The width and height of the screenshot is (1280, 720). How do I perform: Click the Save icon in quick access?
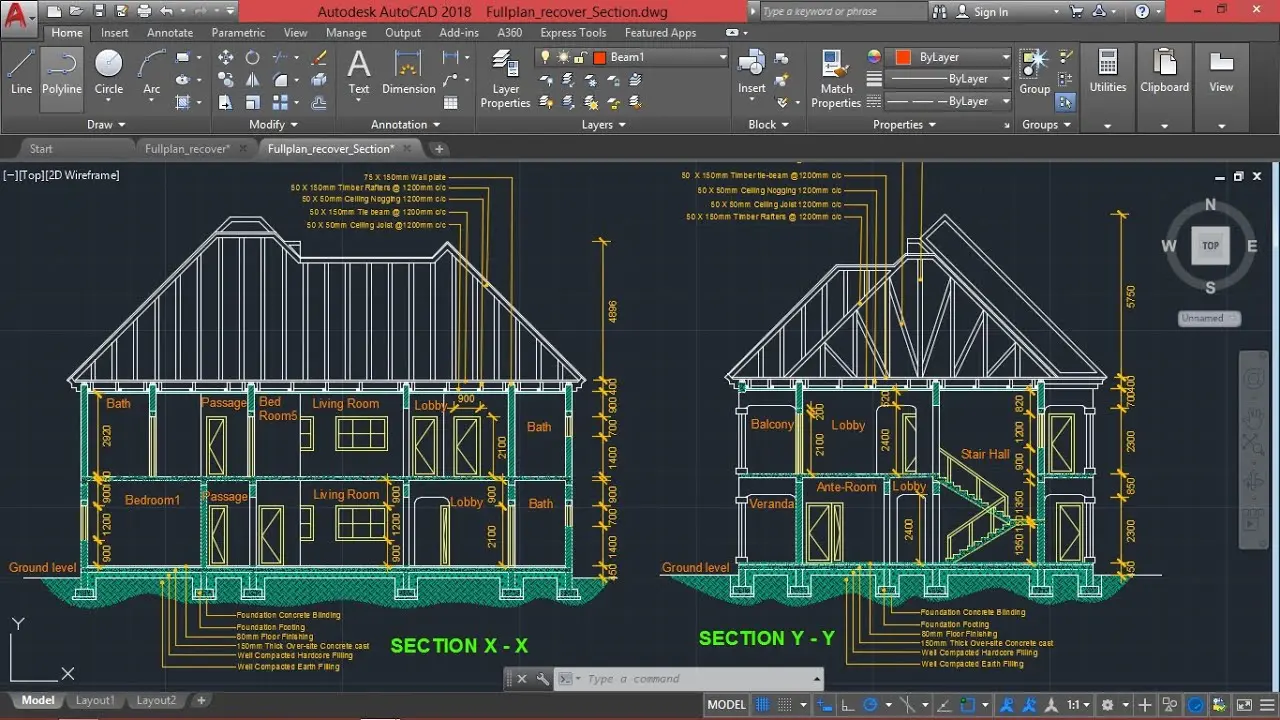pyautogui.click(x=98, y=11)
